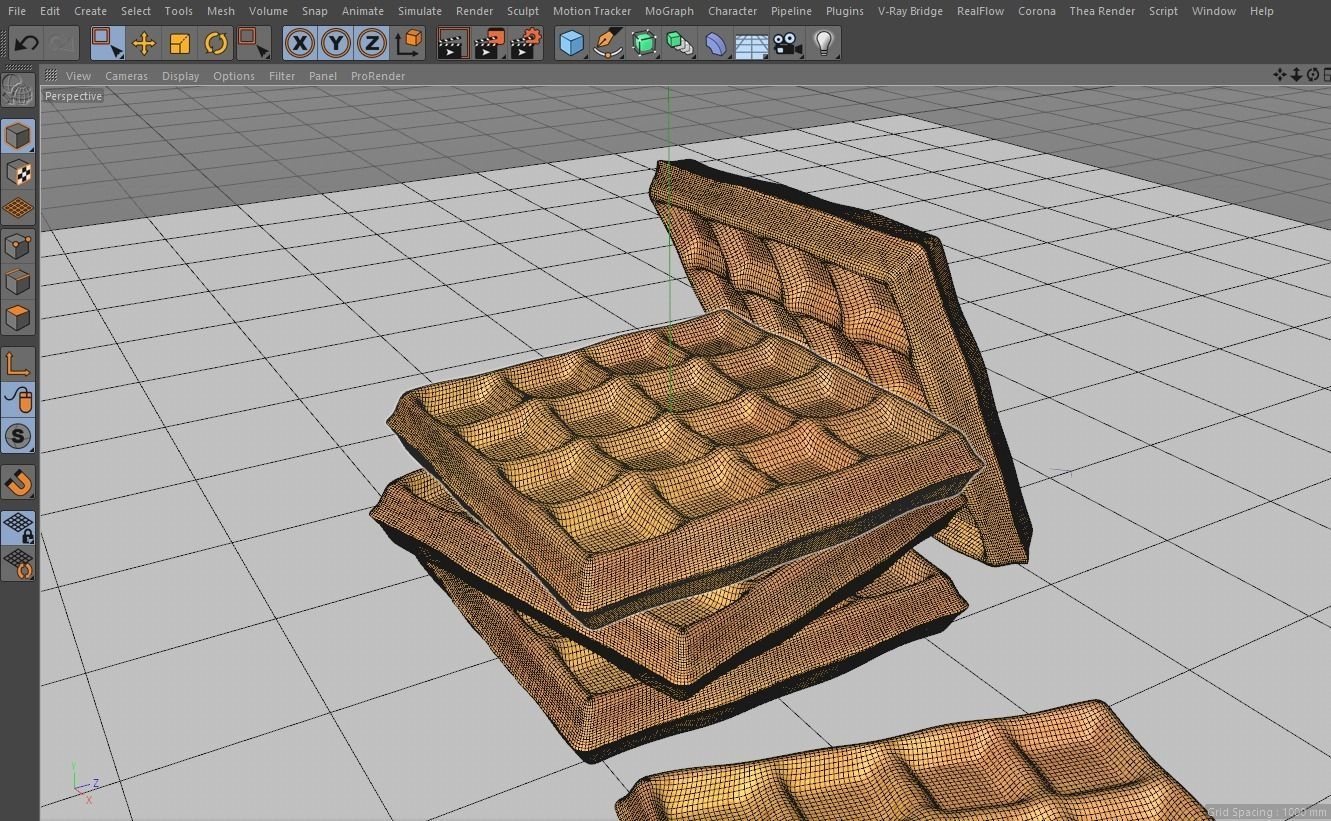The width and height of the screenshot is (1331, 821).
Task: Open Camera objects flyout
Action: 788,43
